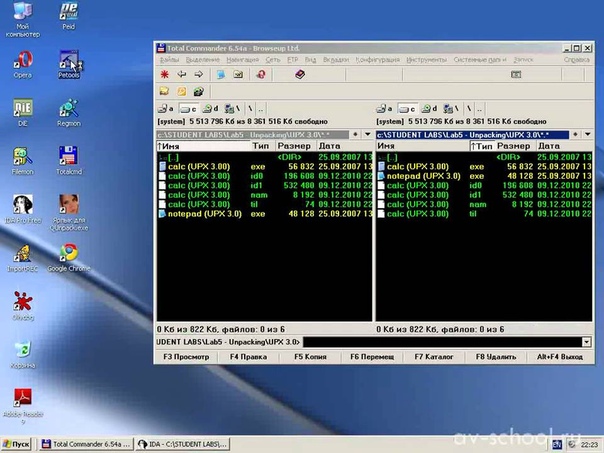The height and width of the screenshot is (453, 604).
Task: Open FTP connection with red toolbar icon
Action: (261, 74)
